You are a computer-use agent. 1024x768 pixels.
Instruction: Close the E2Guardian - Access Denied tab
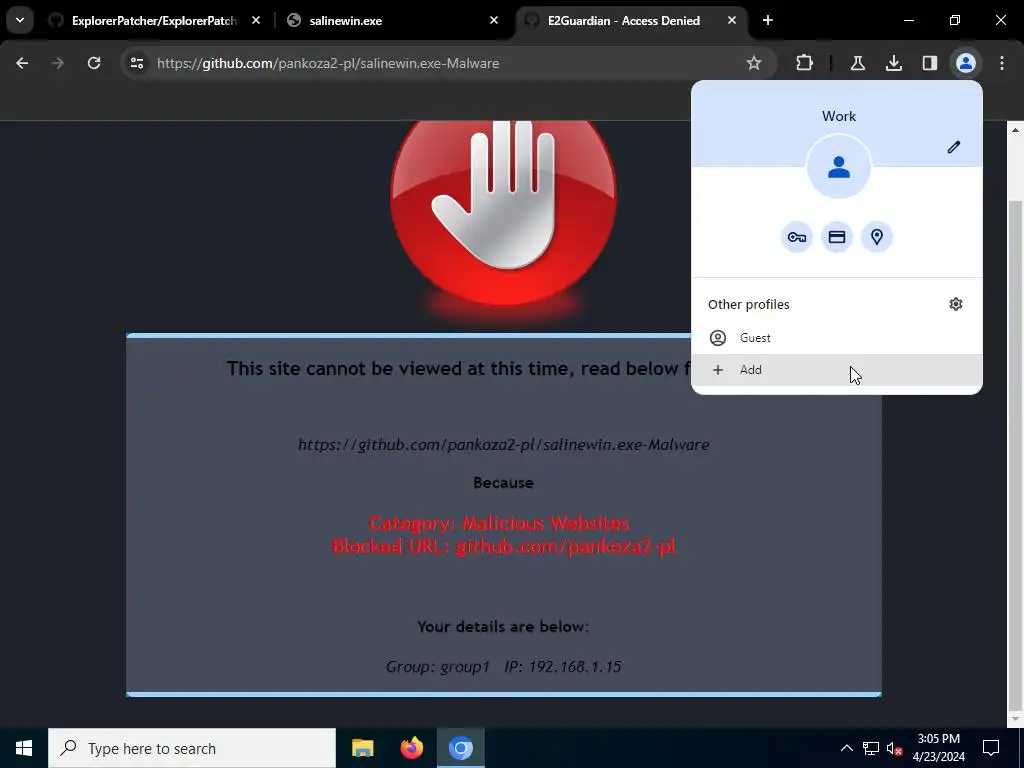click(731, 20)
